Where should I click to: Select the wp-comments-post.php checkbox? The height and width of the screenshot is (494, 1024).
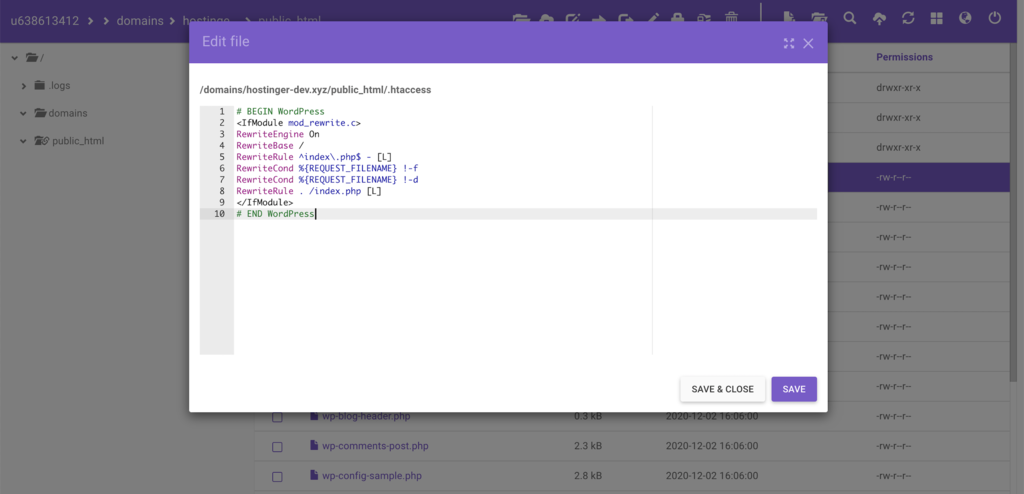click(278, 446)
